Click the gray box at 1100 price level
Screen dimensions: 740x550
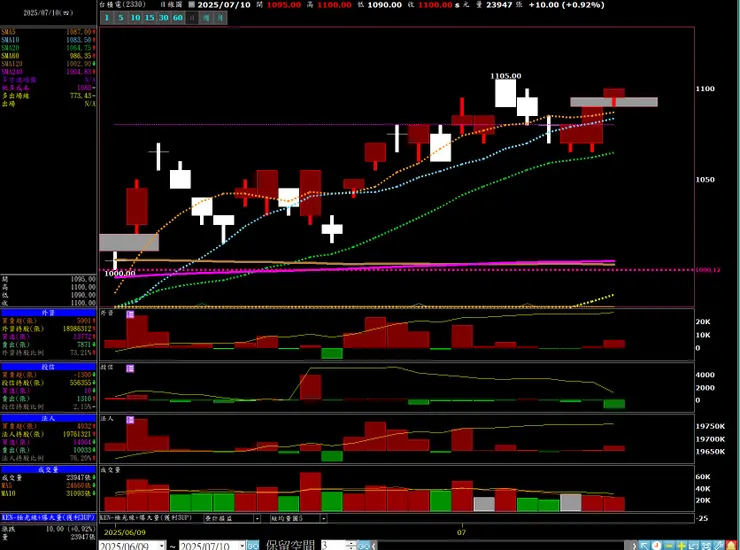(614, 102)
